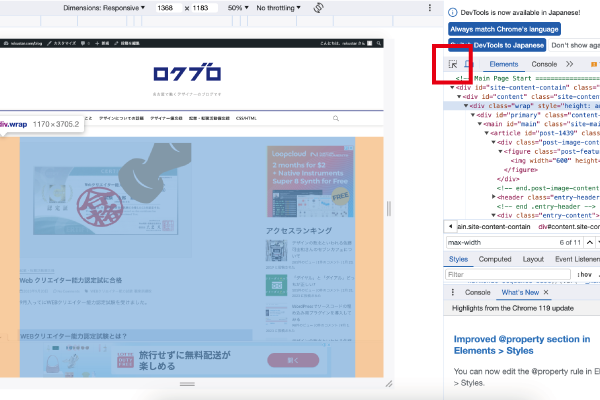Click the ログブロ site logo
The height and width of the screenshot is (400, 600).
click(187, 72)
